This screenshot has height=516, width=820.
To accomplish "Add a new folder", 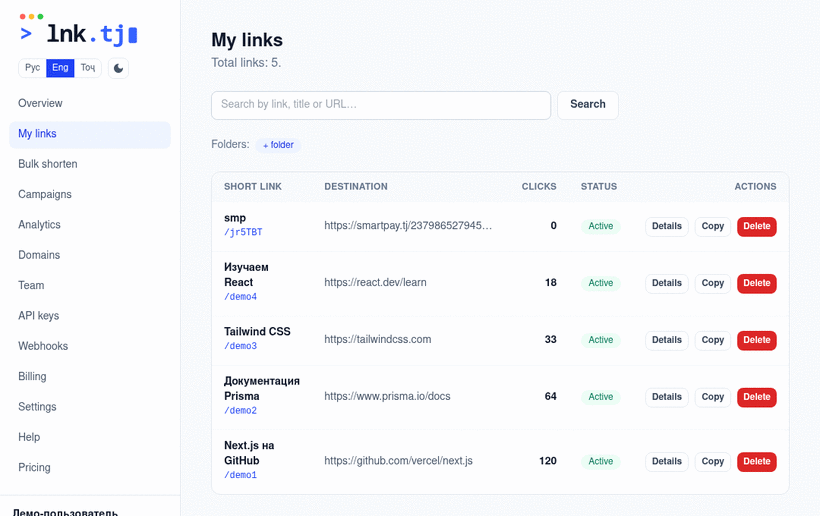I will [278, 145].
